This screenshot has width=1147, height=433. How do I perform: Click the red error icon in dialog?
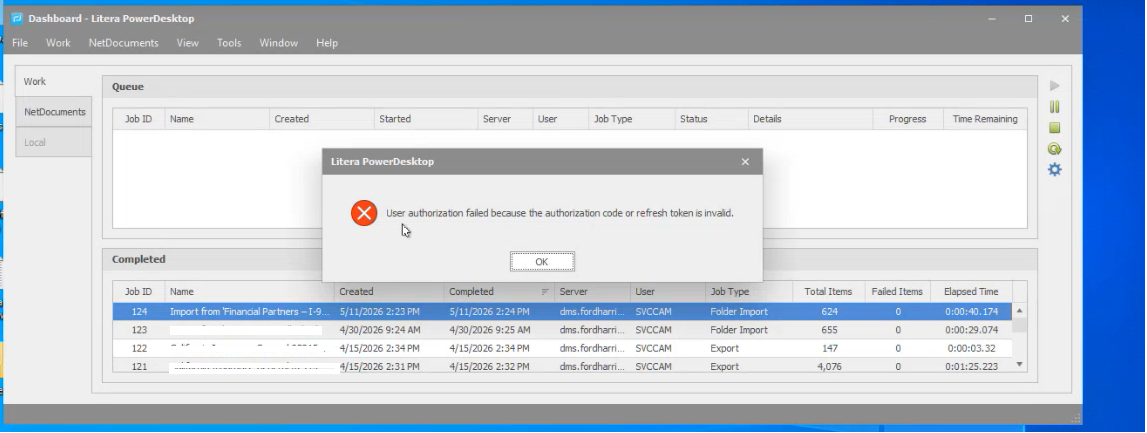364,213
